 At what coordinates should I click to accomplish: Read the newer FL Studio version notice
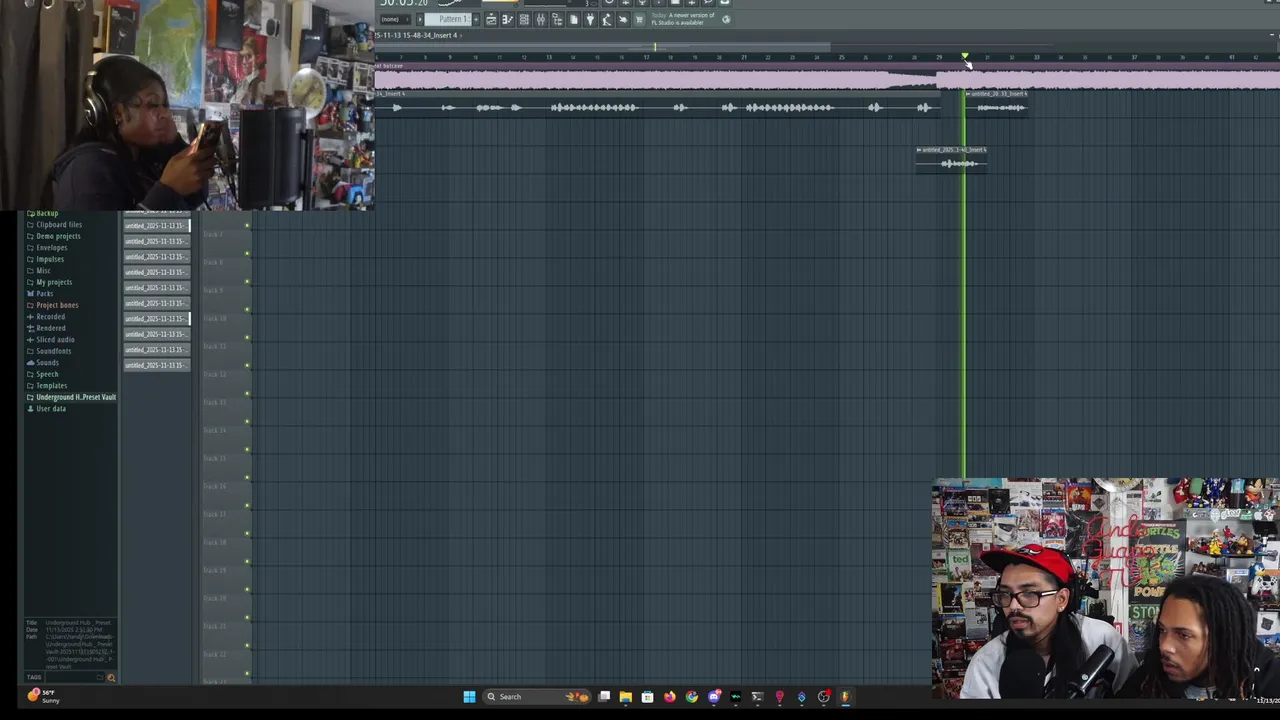pos(683,19)
